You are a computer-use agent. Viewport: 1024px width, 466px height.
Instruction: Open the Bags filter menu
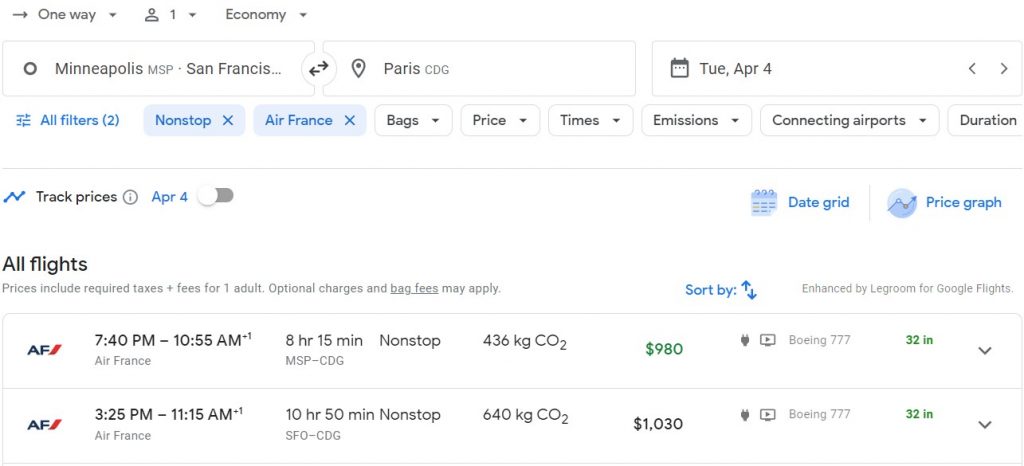pos(413,120)
